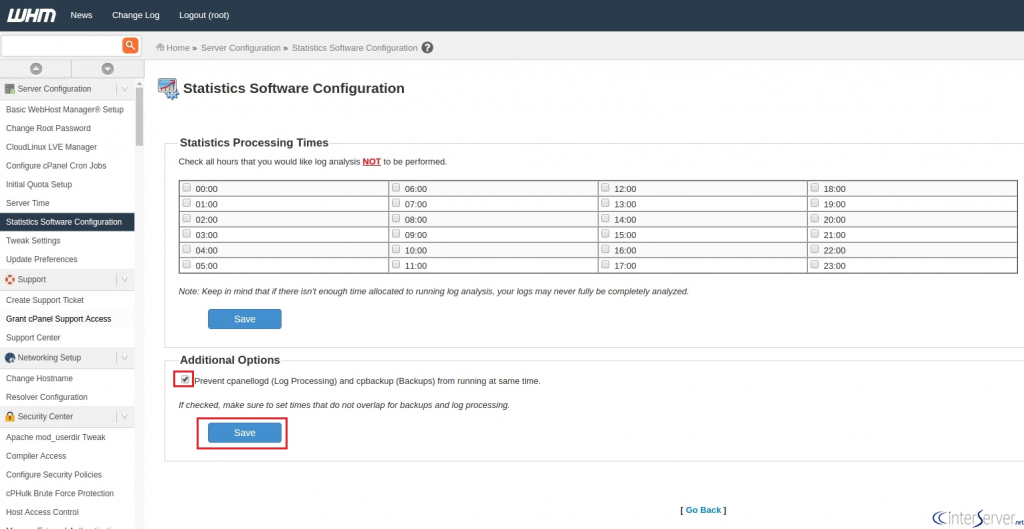The height and width of the screenshot is (529, 1024).
Task: Open the help question mark icon
Action: point(427,48)
